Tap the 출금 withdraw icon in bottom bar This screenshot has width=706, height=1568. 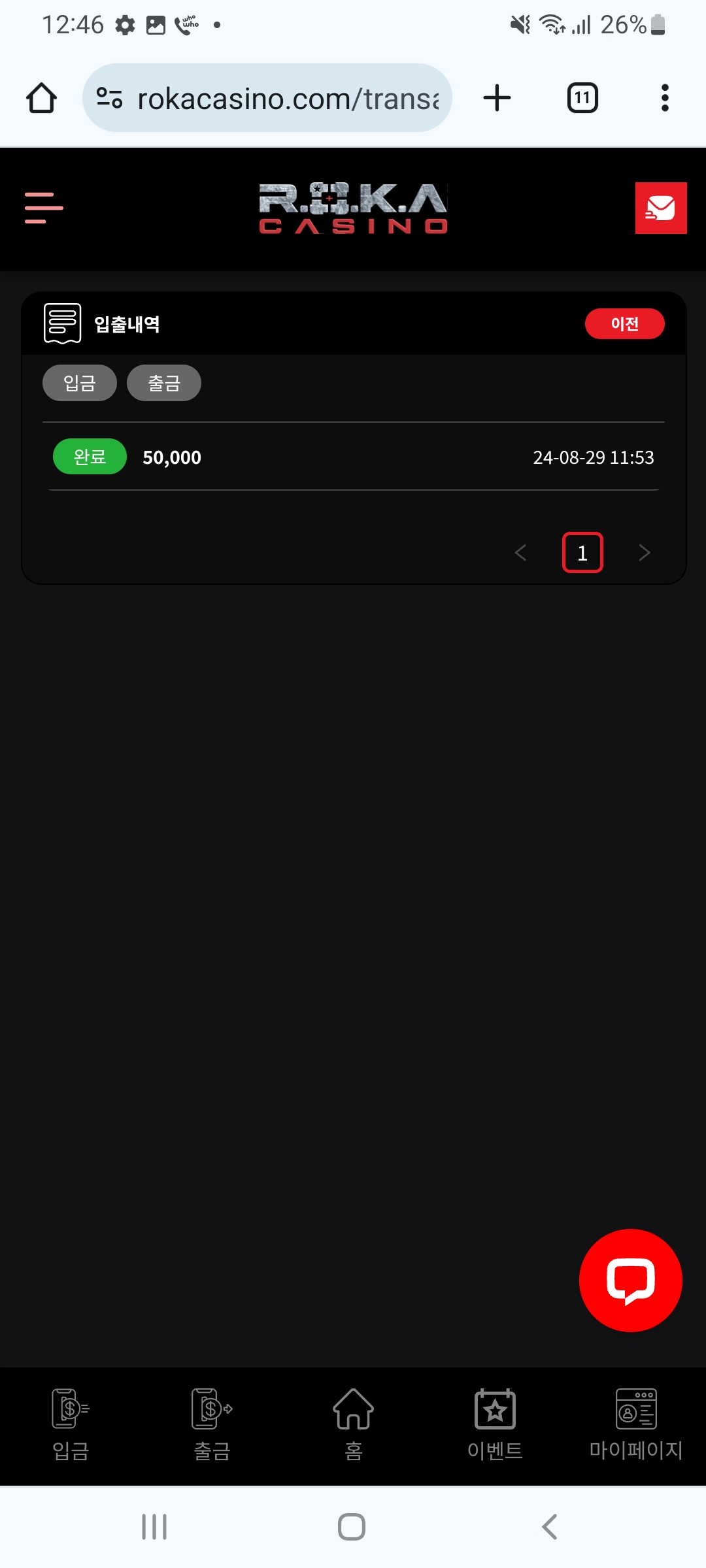coord(212,1424)
